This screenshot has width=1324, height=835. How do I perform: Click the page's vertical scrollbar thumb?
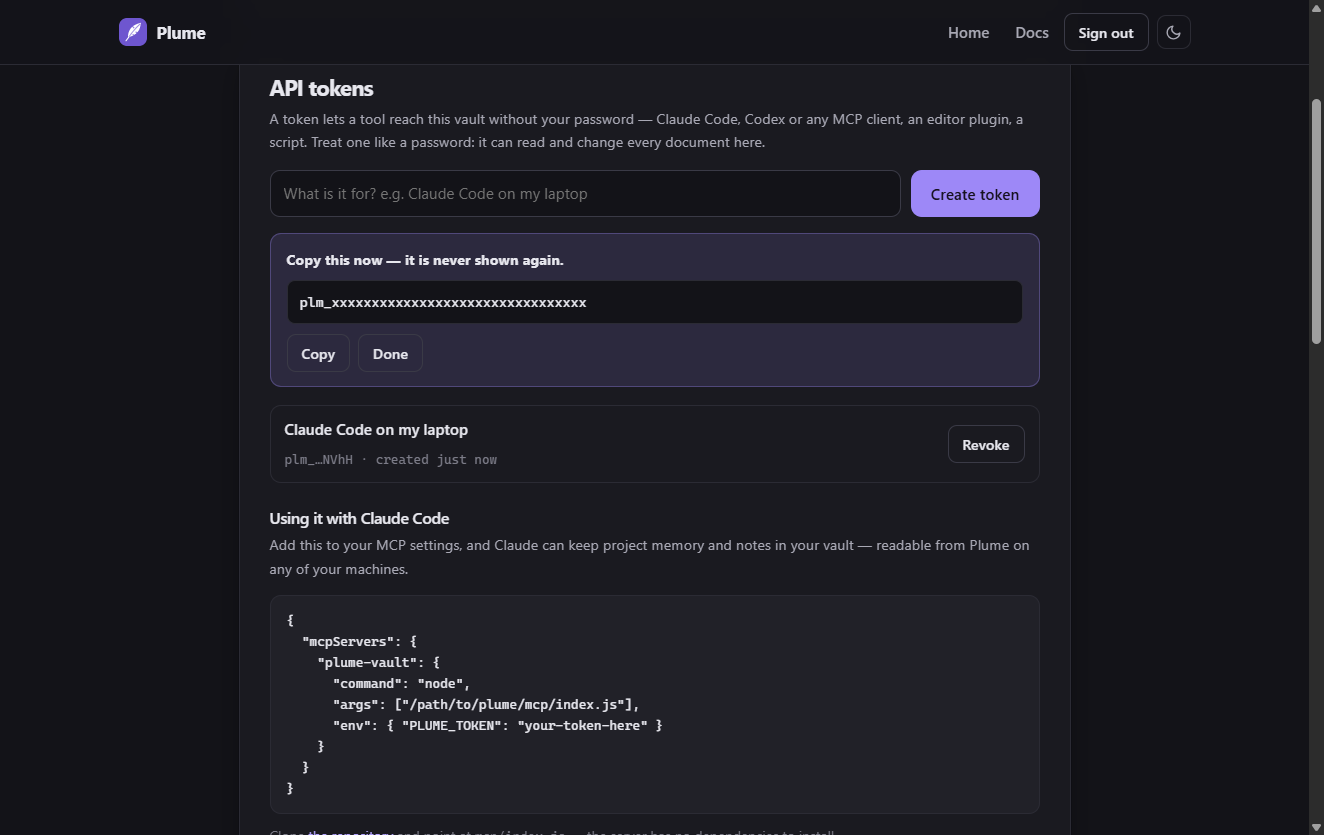coord(1317,222)
